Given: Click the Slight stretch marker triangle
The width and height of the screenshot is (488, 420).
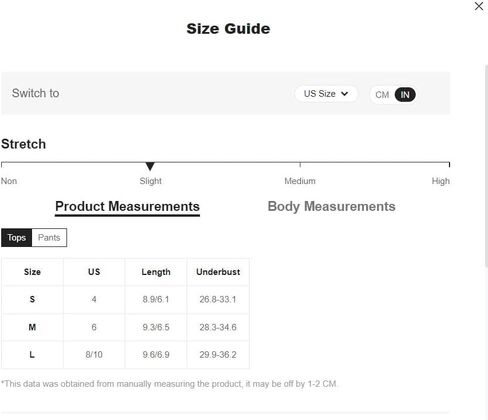Looking at the screenshot, I should [150, 166].
